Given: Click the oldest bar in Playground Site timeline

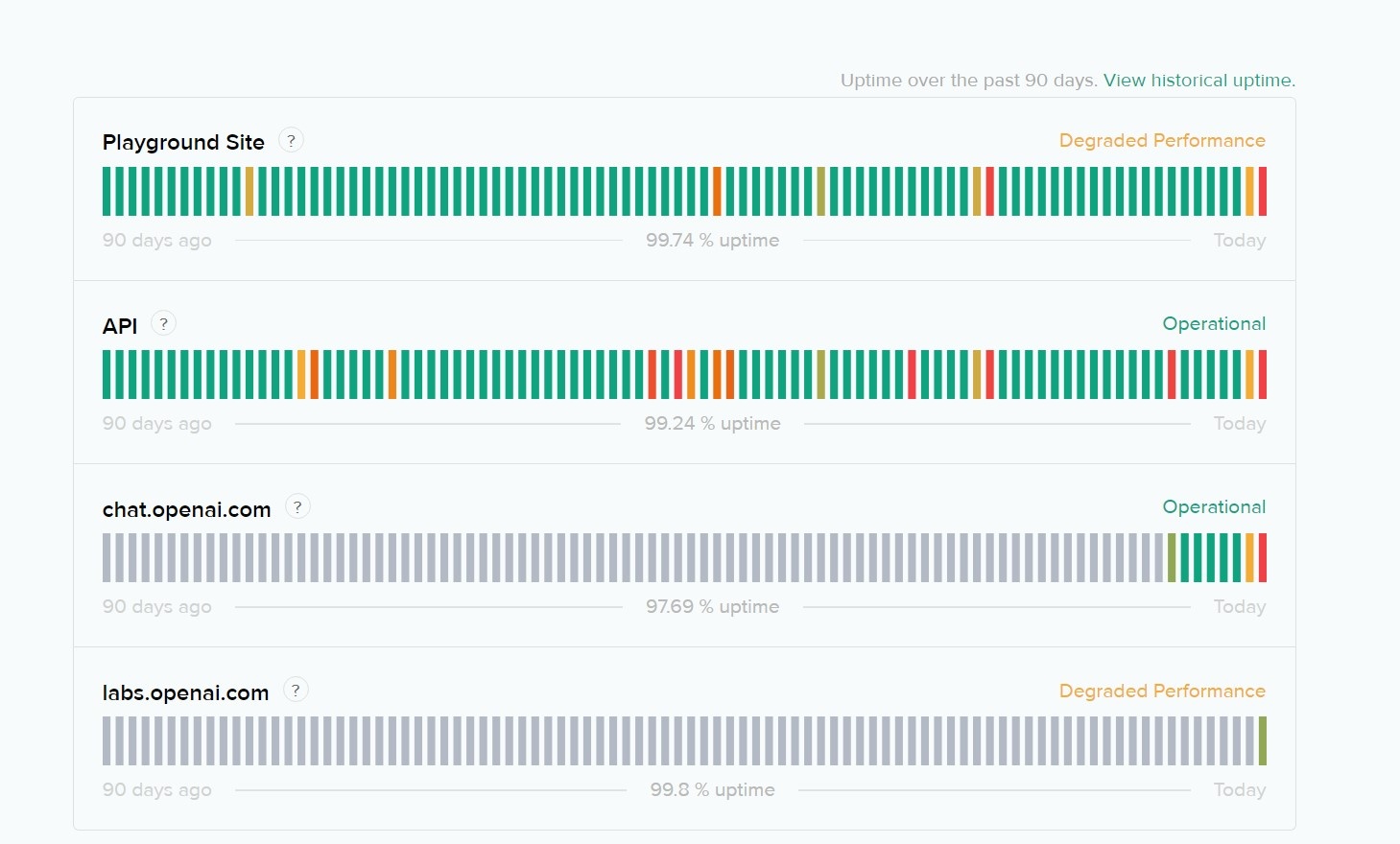Looking at the screenshot, I should (107, 191).
